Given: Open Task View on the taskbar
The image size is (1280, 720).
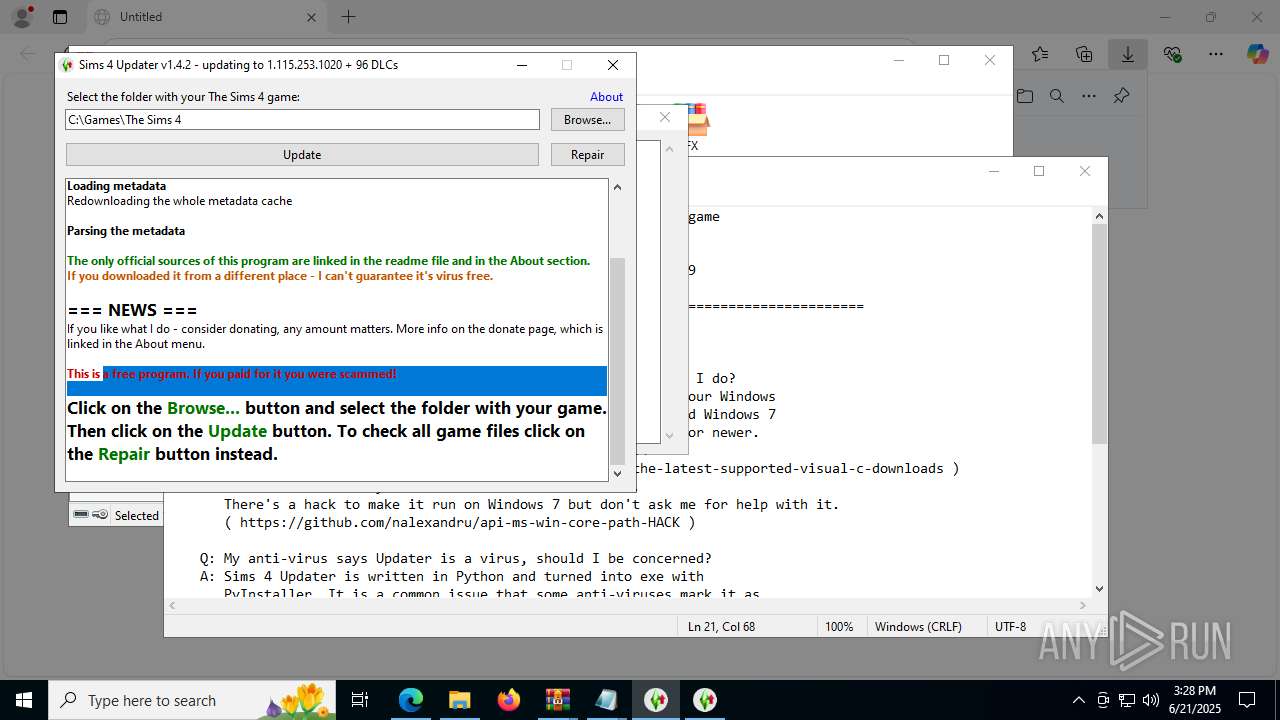Looking at the screenshot, I should [360, 700].
